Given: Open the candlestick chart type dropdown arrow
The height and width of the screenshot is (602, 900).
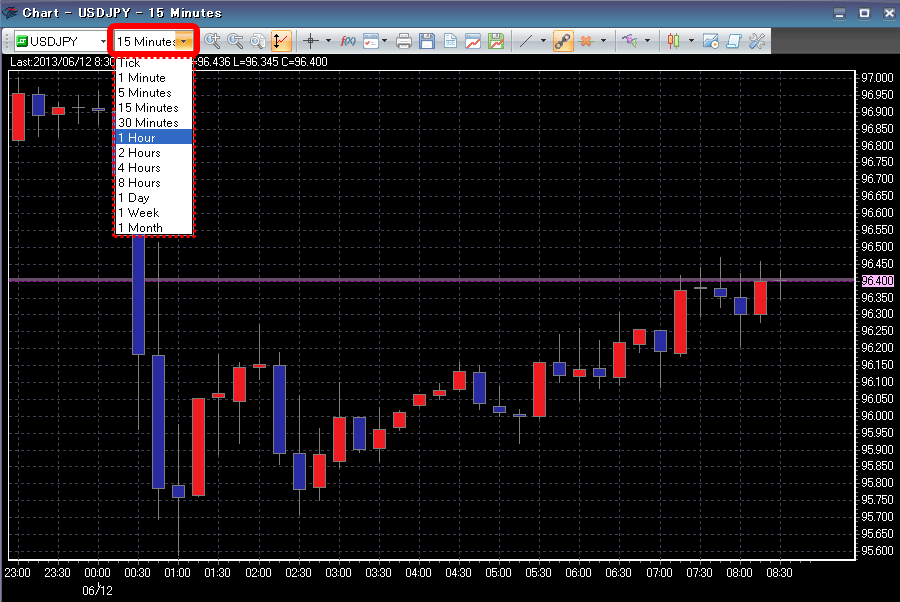Looking at the screenshot, I should [x=691, y=41].
